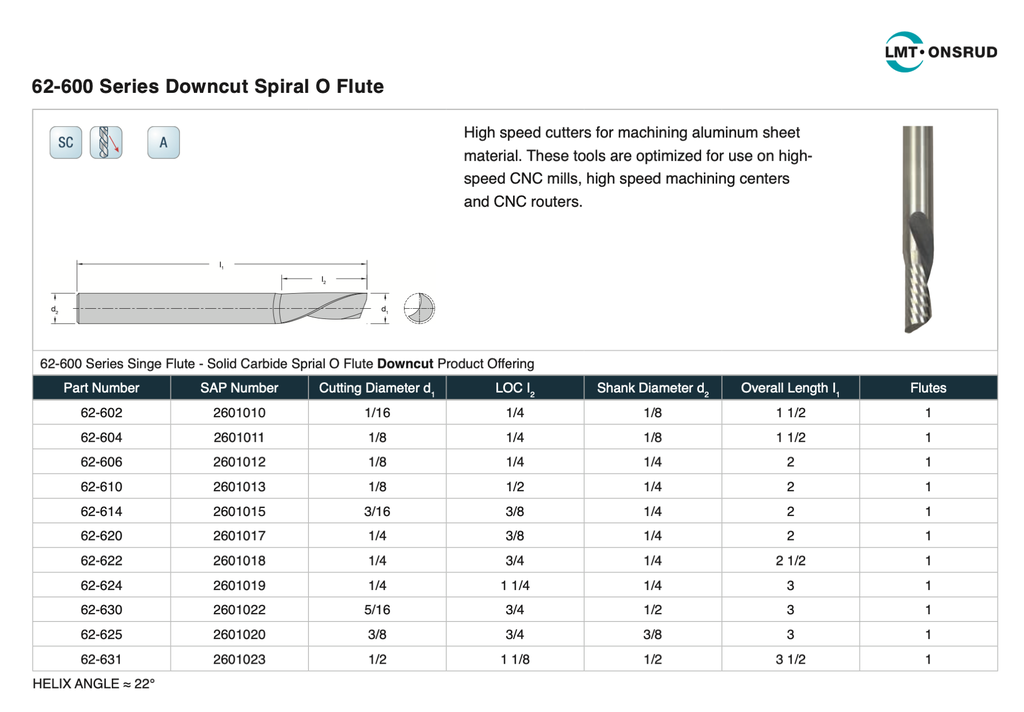Click the 62-600 Series Downcut Spiral title
The image size is (1024, 712).
coord(208,87)
